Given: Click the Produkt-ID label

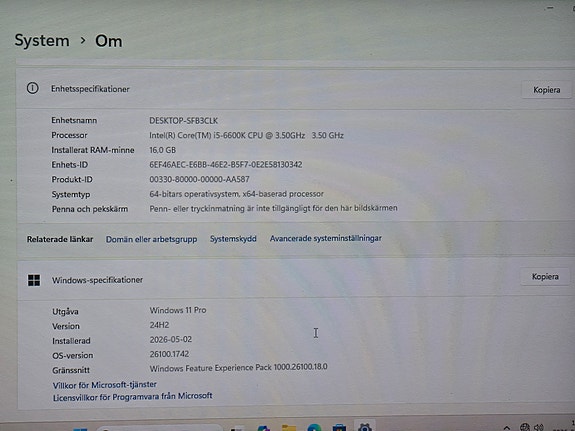Looking at the screenshot, I should pyautogui.click(x=72, y=179).
